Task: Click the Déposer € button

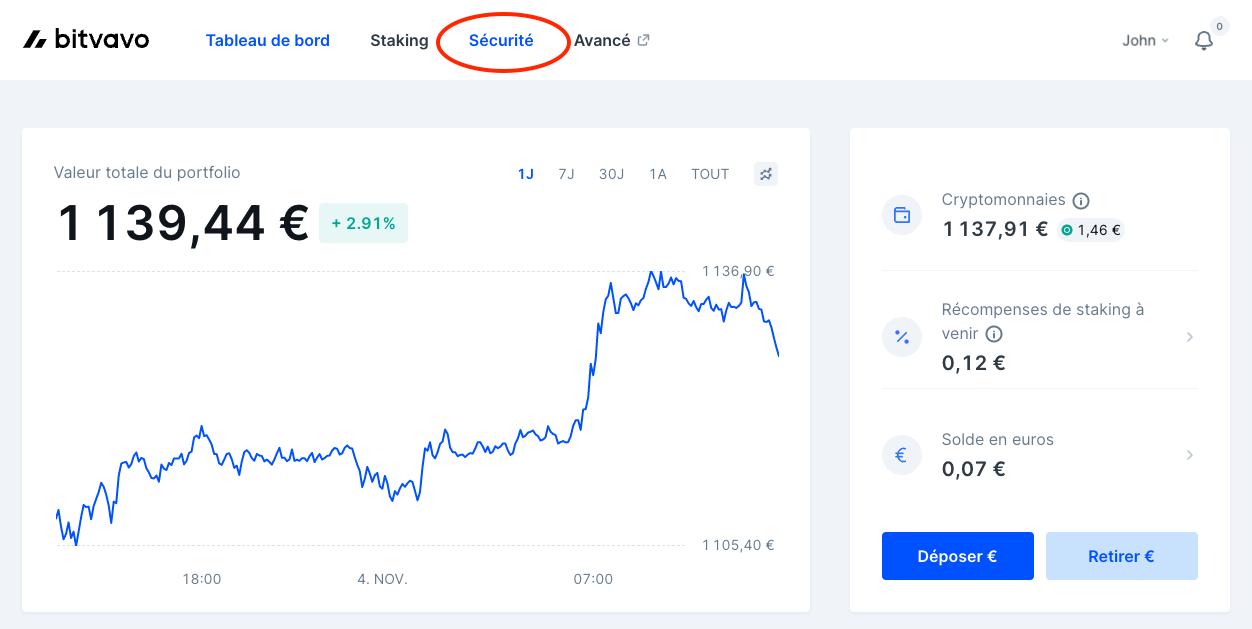Action: [x=958, y=556]
